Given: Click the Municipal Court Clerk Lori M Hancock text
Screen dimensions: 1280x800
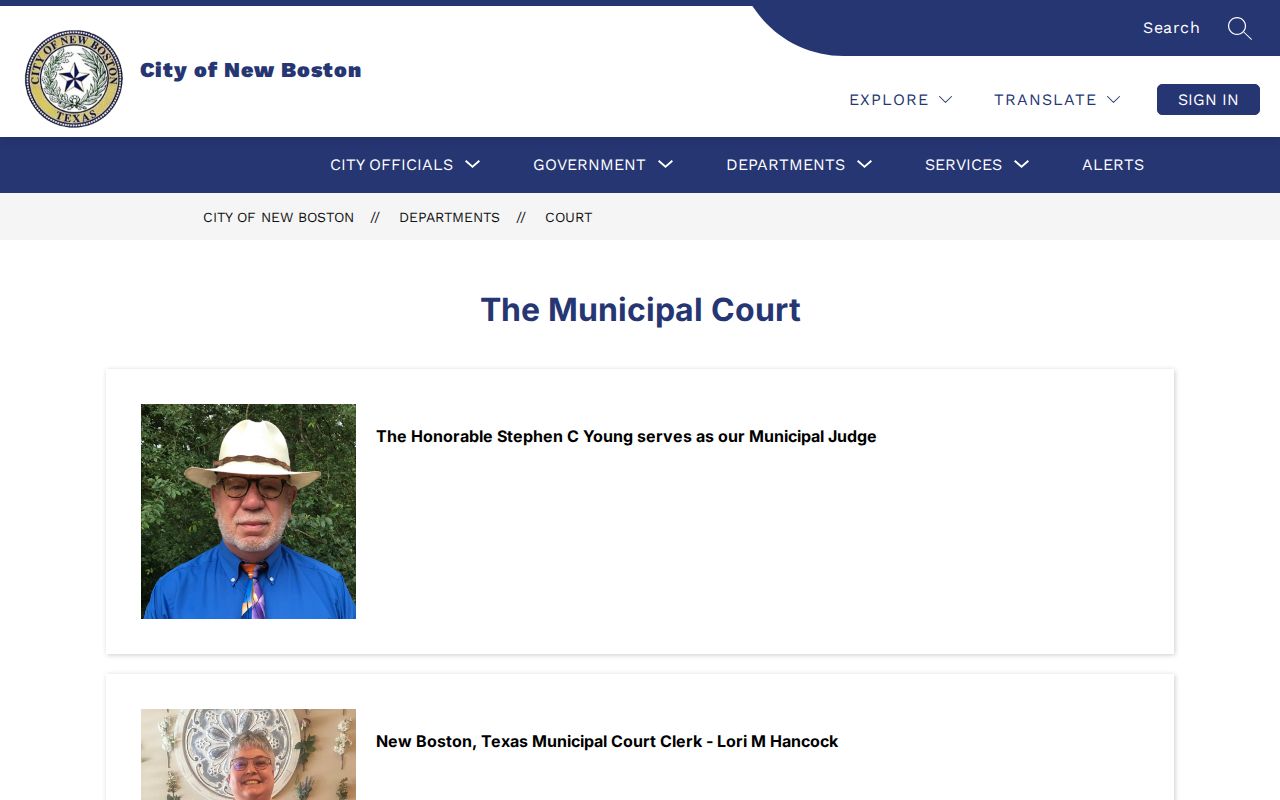Looking at the screenshot, I should [607, 741].
